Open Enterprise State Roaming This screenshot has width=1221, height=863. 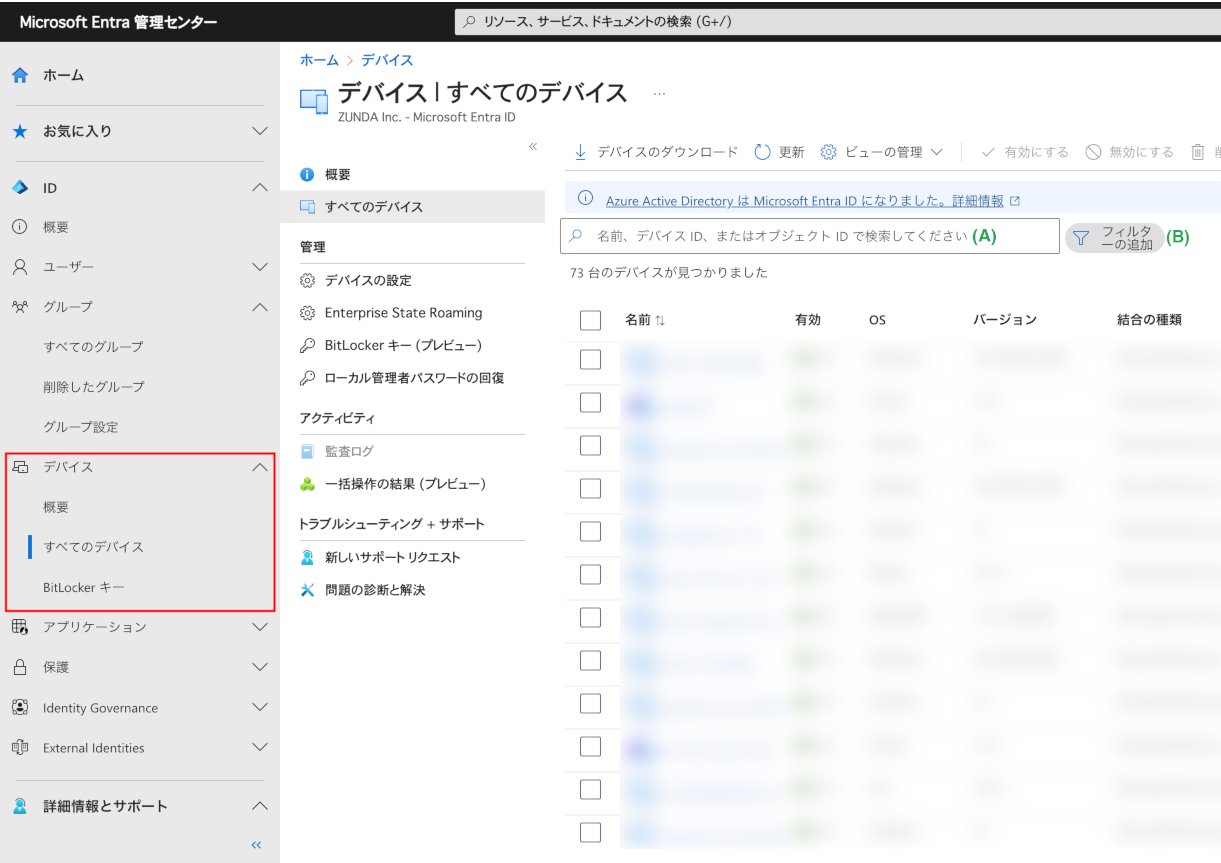tap(404, 313)
